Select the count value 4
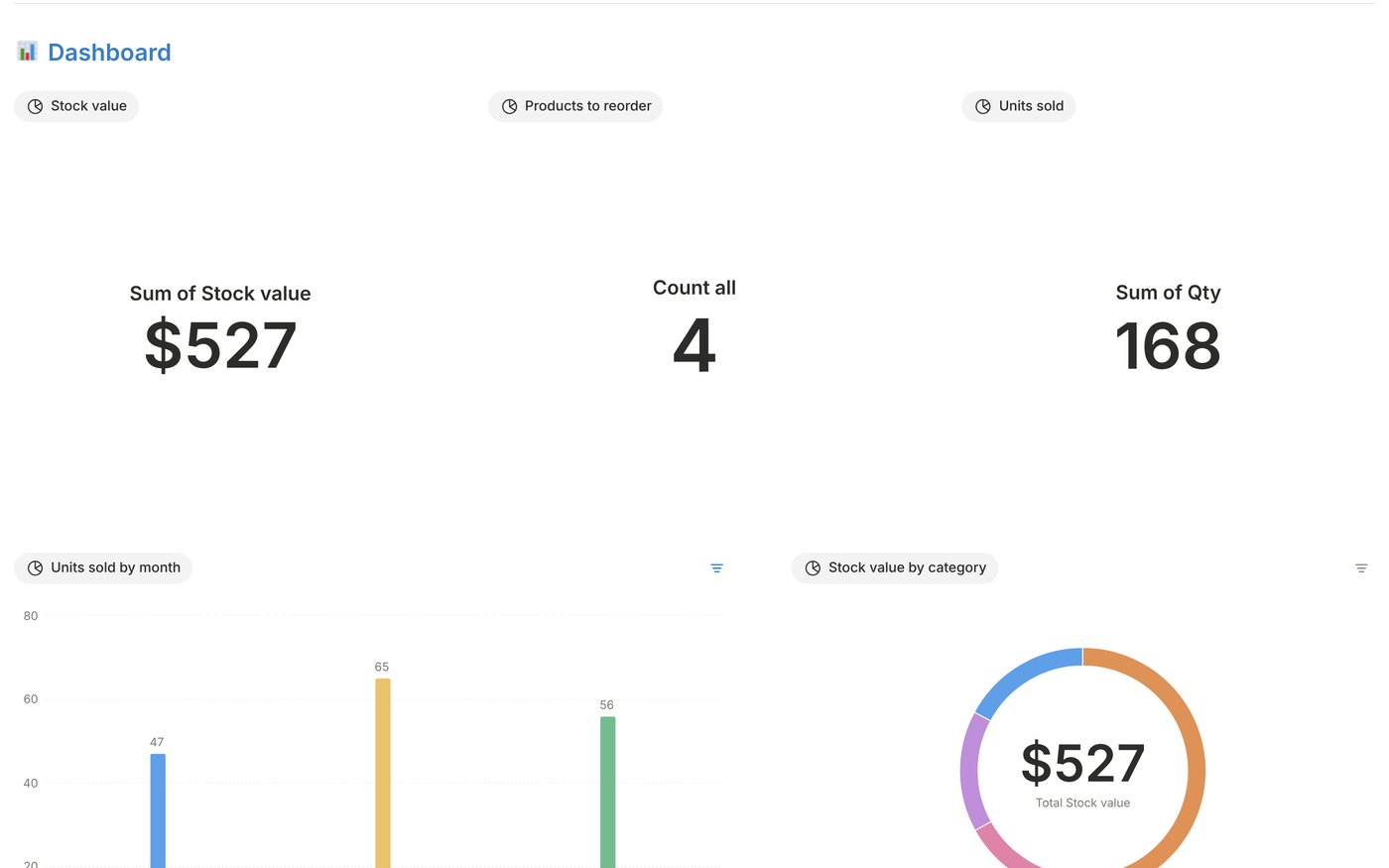 [694, 345]
